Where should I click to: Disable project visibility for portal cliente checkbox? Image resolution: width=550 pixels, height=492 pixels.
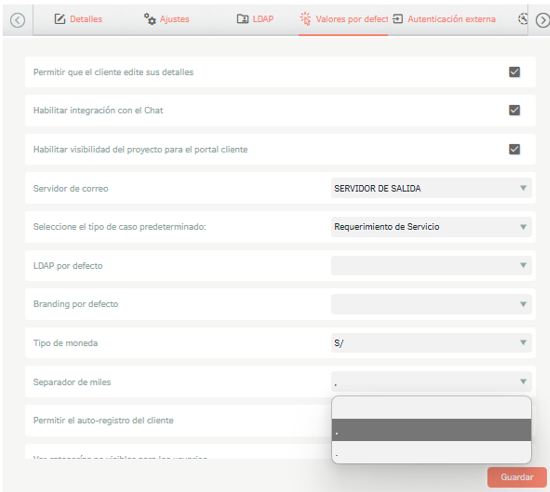(514, 149)
